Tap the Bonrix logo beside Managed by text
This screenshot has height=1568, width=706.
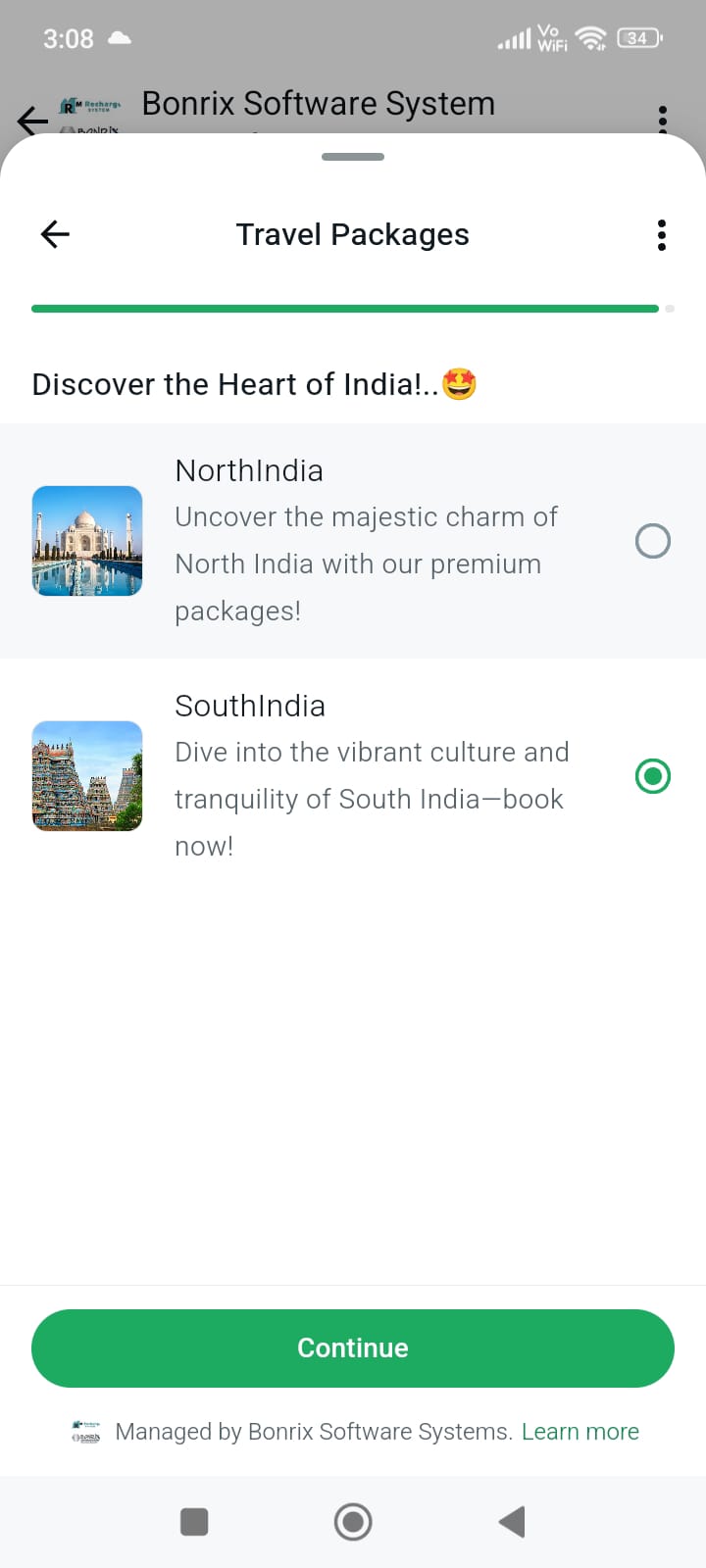pyautogui.click(x=86, y=1432)
